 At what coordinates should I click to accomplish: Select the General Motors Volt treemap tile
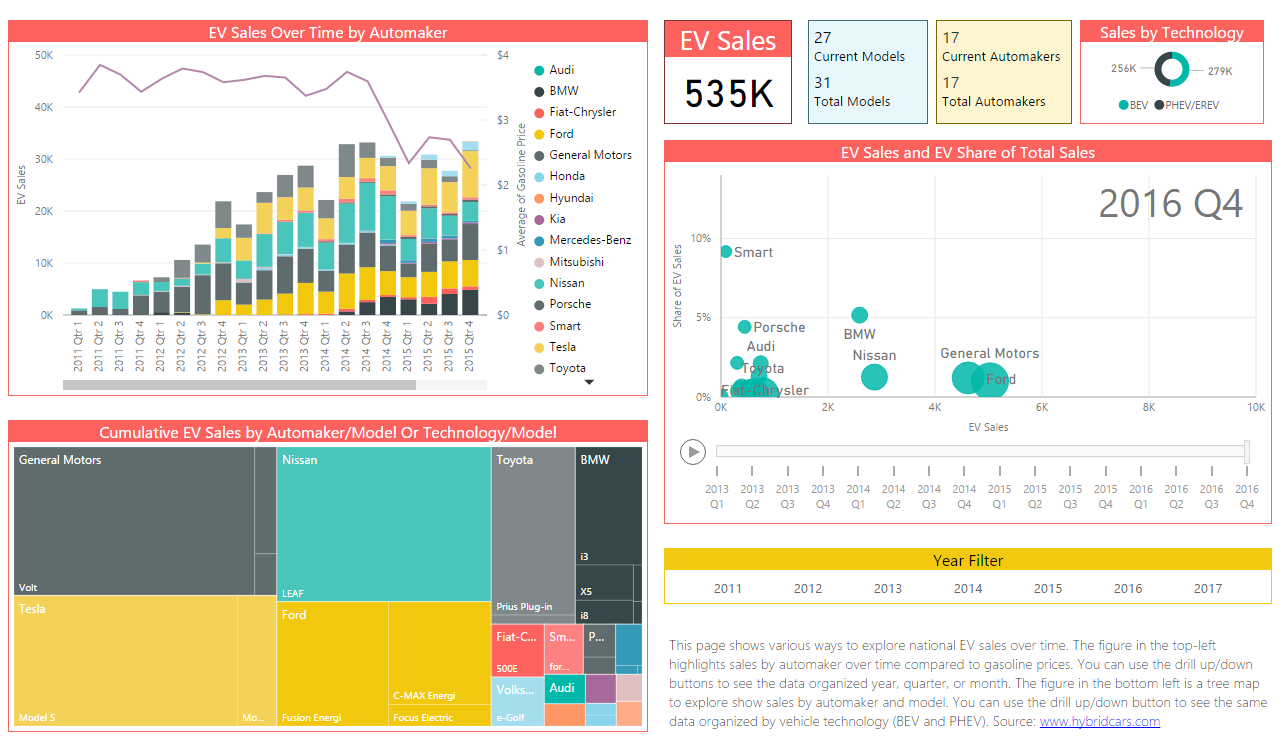134,521
